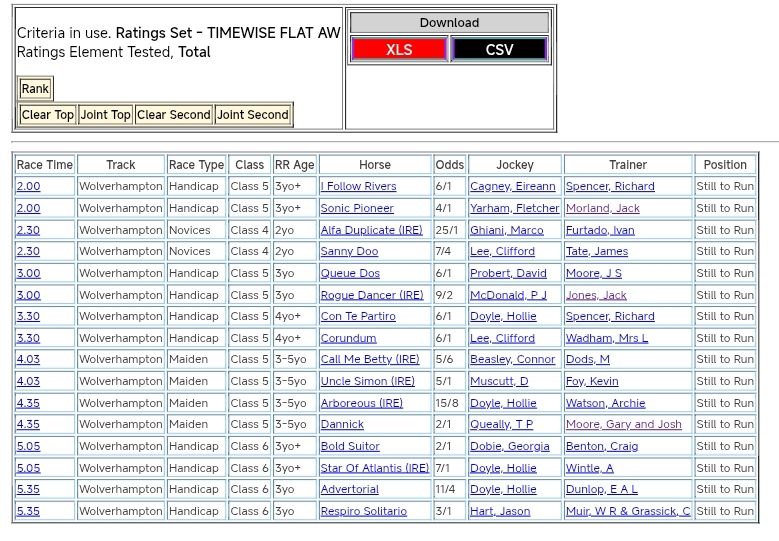This screenshot has width=779, height=541.
Task: Open horse link I Follow Rivers
Action: (x=358, y=187)
